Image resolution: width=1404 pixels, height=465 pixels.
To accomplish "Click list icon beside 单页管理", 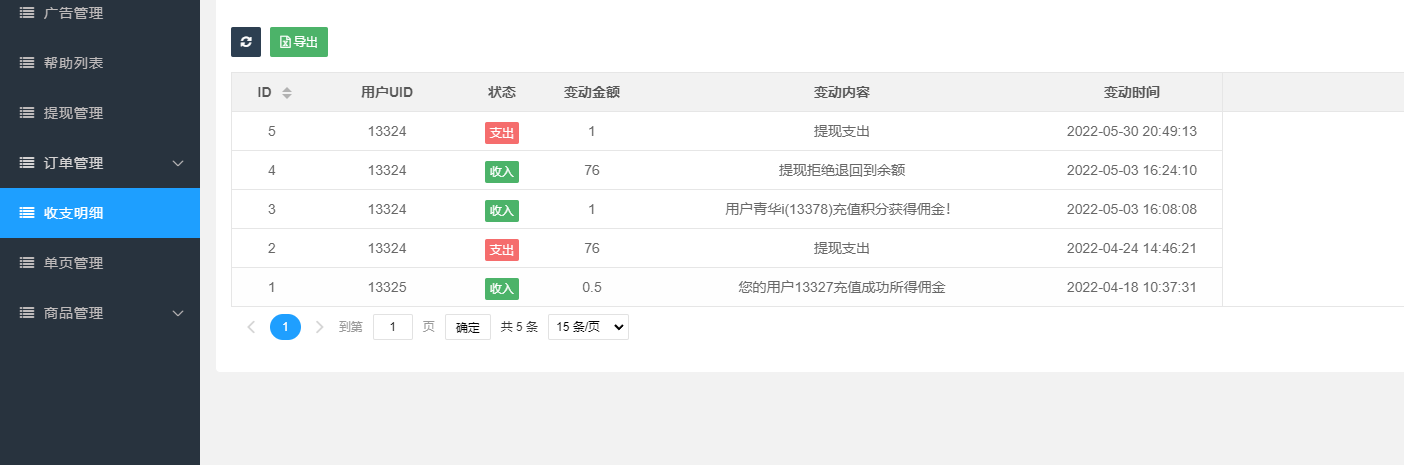I will [27, 263].
